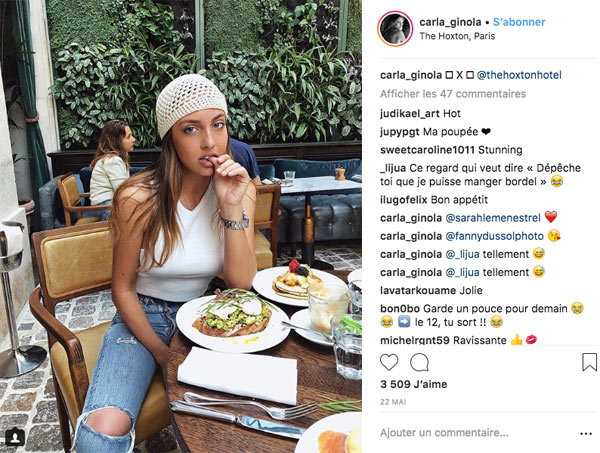
Task: View the 3 509 J'aime likes list
Action: click(x=414, y=384)
